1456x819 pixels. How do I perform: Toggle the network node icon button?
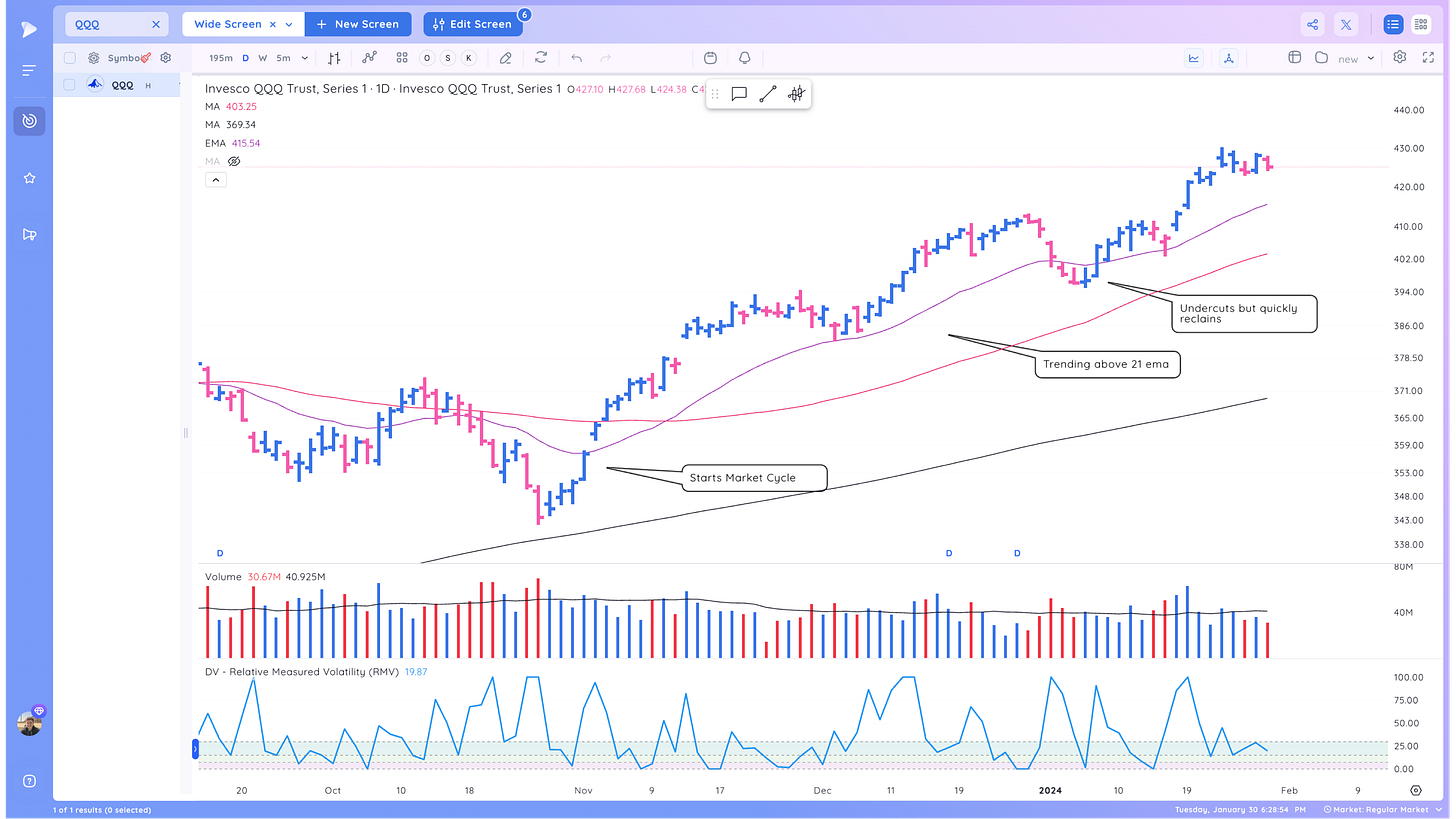pos(1228,58)
